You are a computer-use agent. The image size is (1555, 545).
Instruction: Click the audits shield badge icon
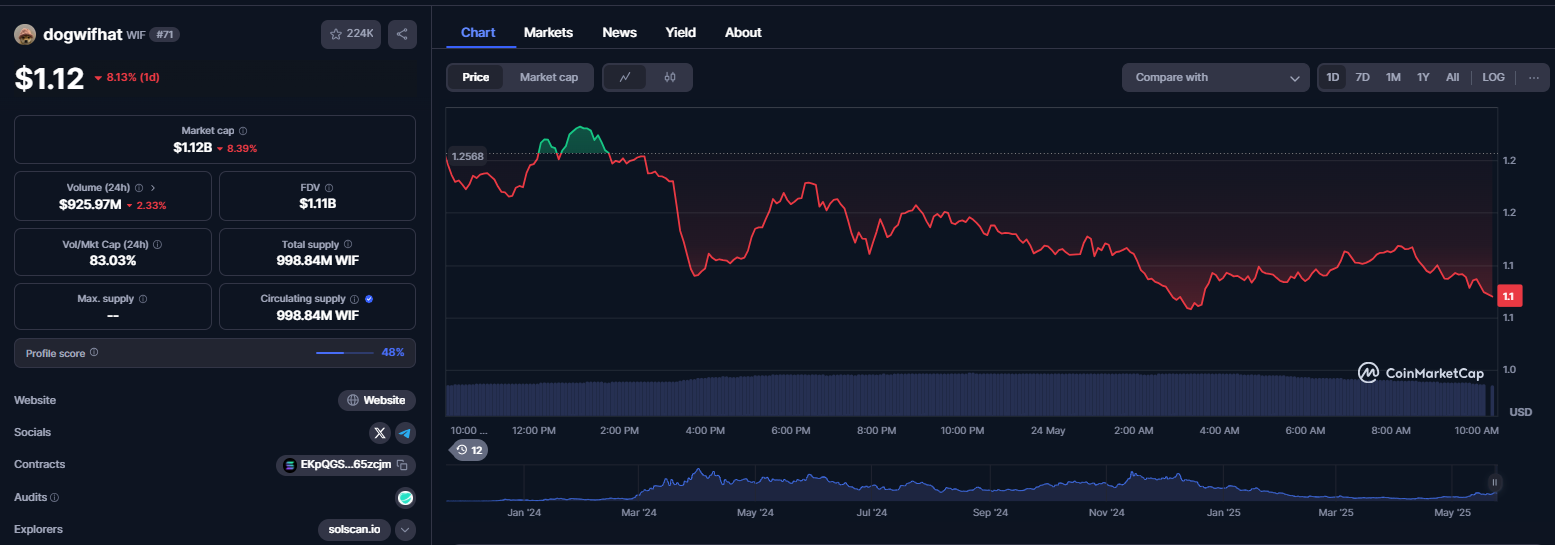pos(406,497)
